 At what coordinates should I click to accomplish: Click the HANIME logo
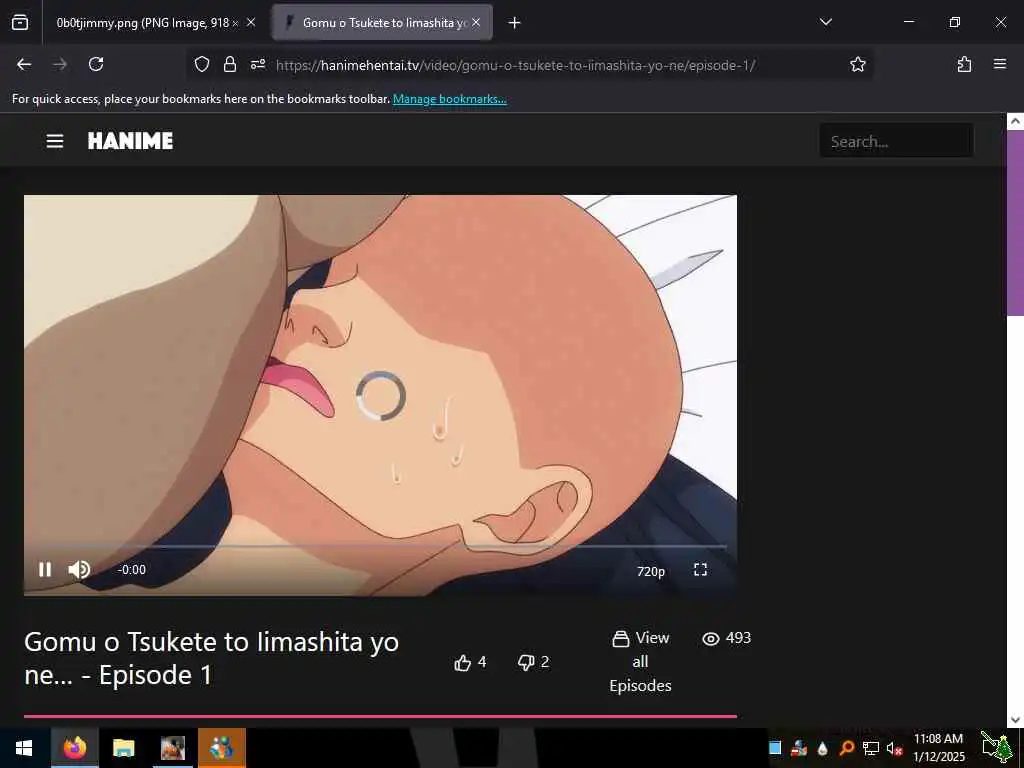pyautogui.click(x=131, y=140)
